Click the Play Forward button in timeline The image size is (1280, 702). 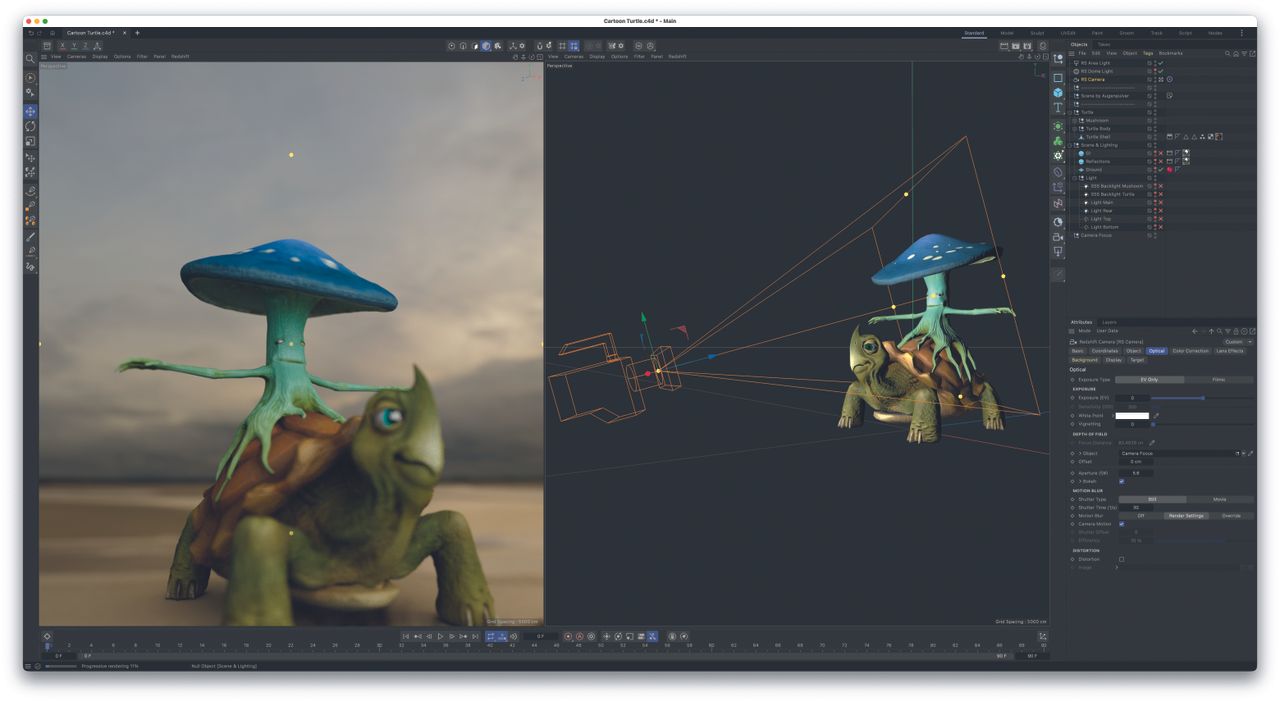point(440,636)
